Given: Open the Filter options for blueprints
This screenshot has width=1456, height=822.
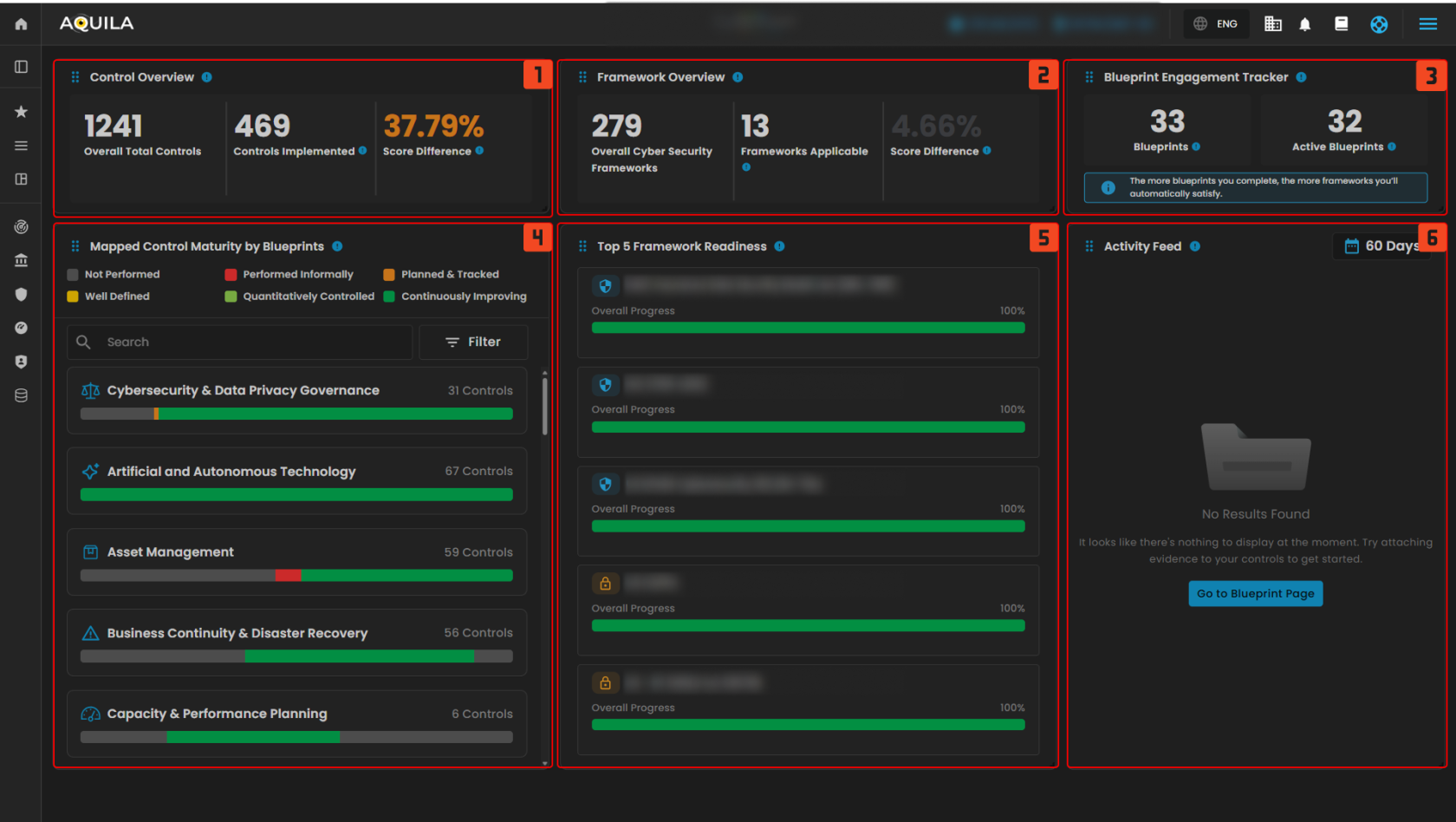Looking at the screenshot, I should (x=473, y=342).
